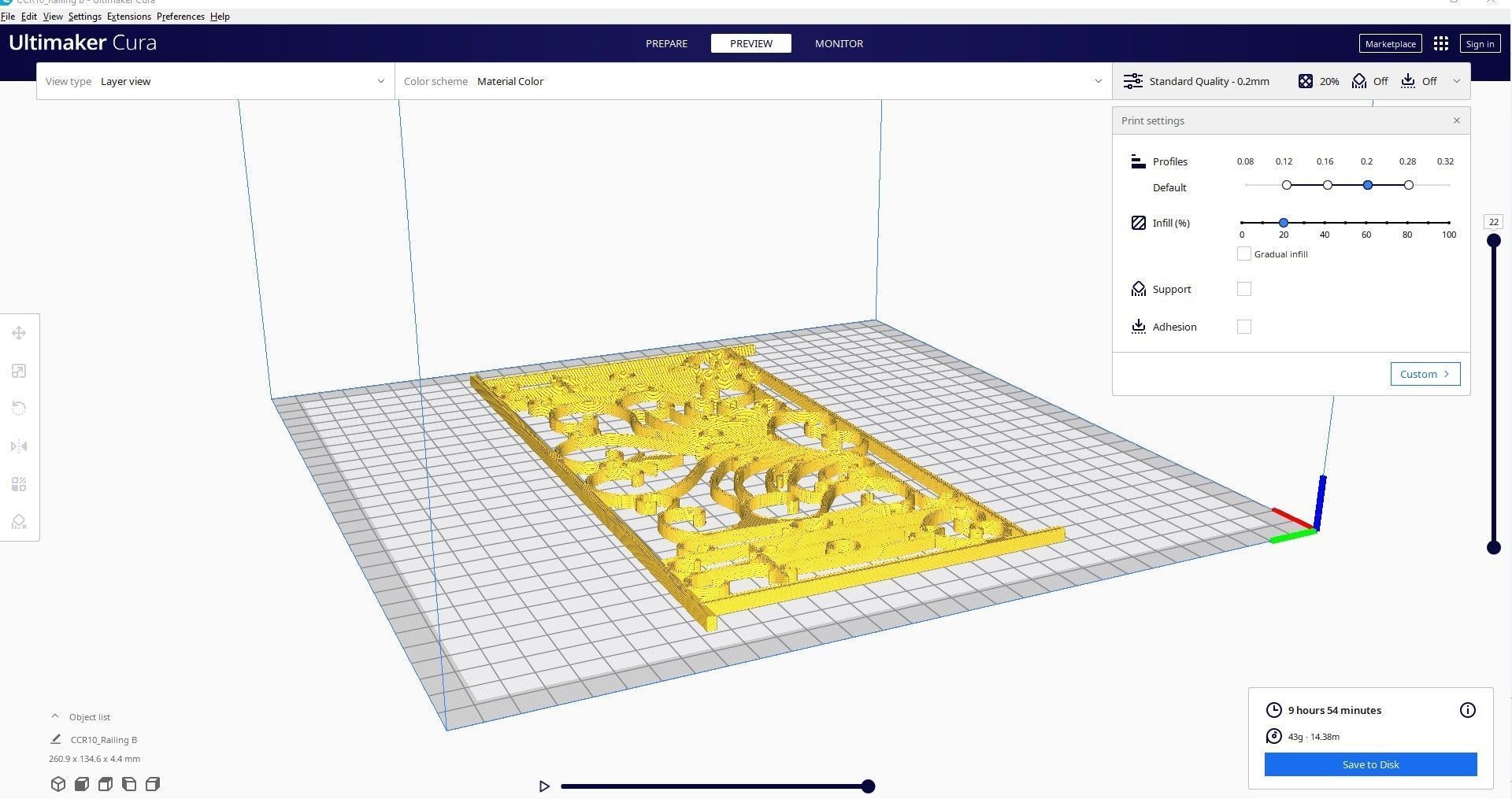Click the Infill (%) pattern icon

[1138, 223]
